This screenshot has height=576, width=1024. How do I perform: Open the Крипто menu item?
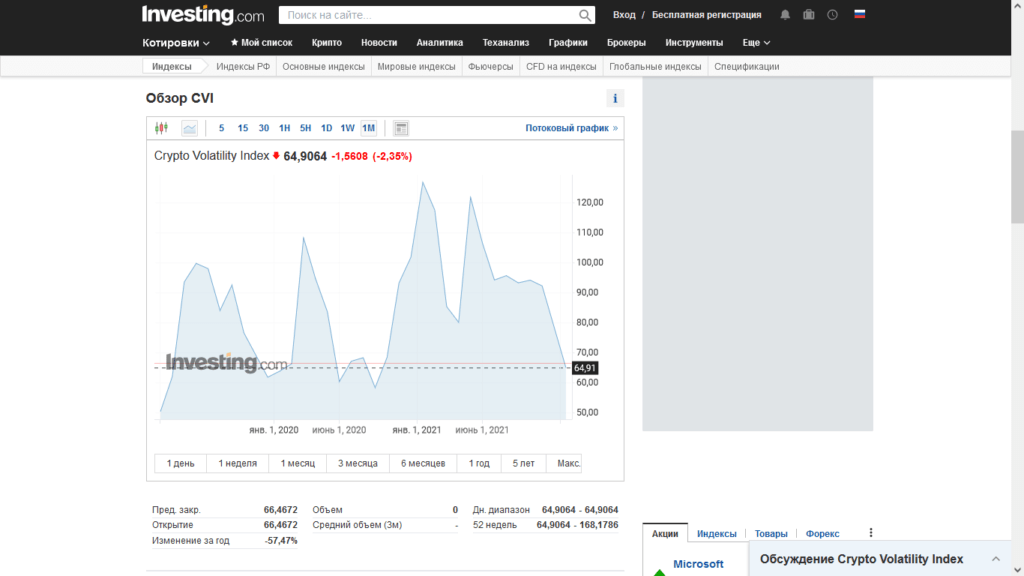tap(326, 43)
